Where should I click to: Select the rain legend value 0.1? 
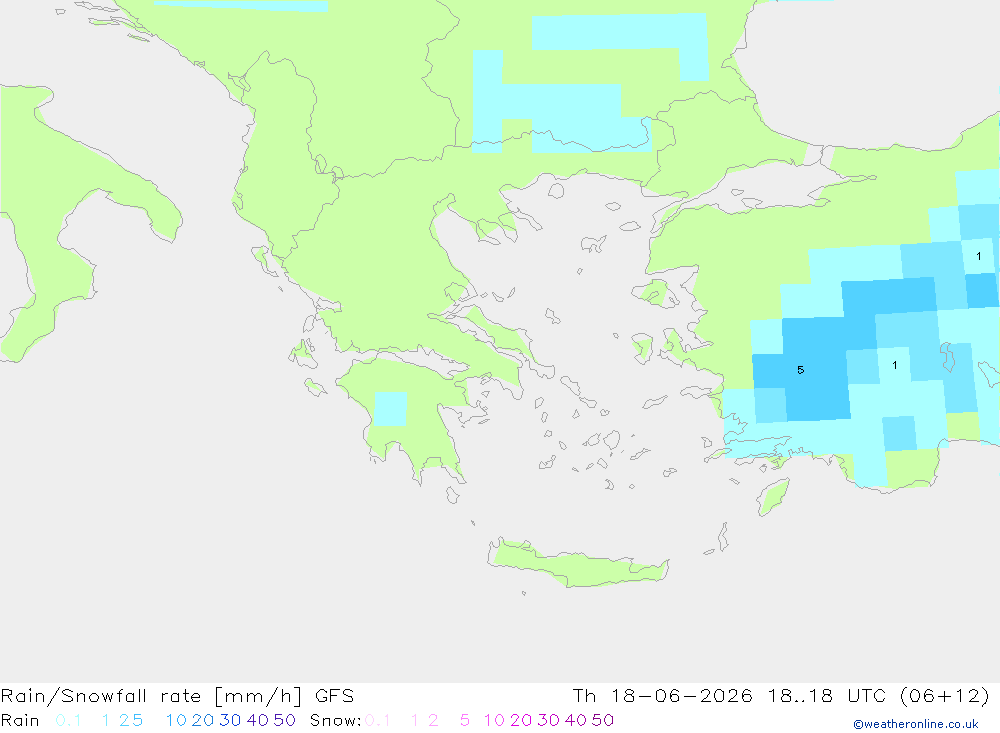pos(68,720)
